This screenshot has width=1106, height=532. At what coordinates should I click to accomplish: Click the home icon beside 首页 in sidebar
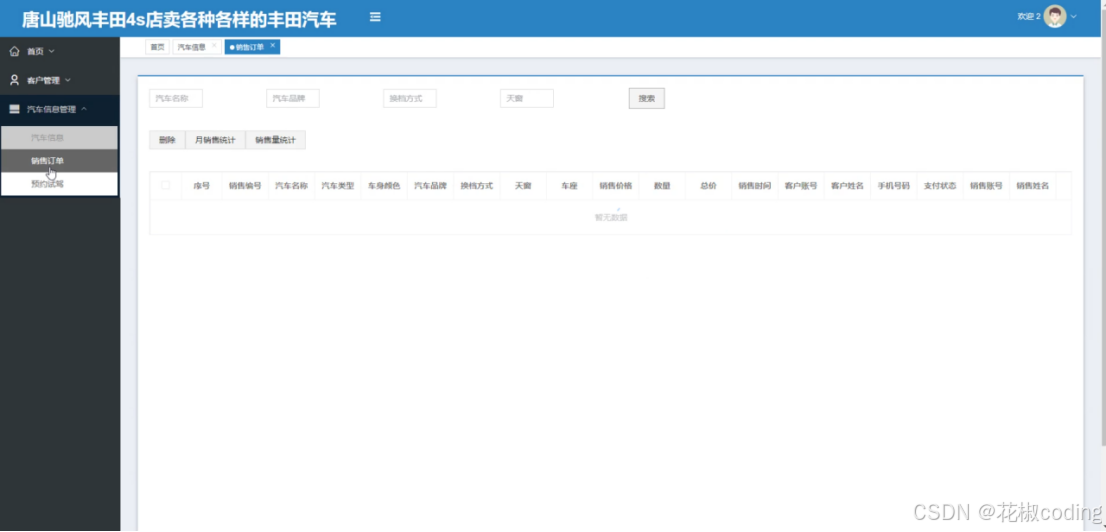tap(14, 52)
